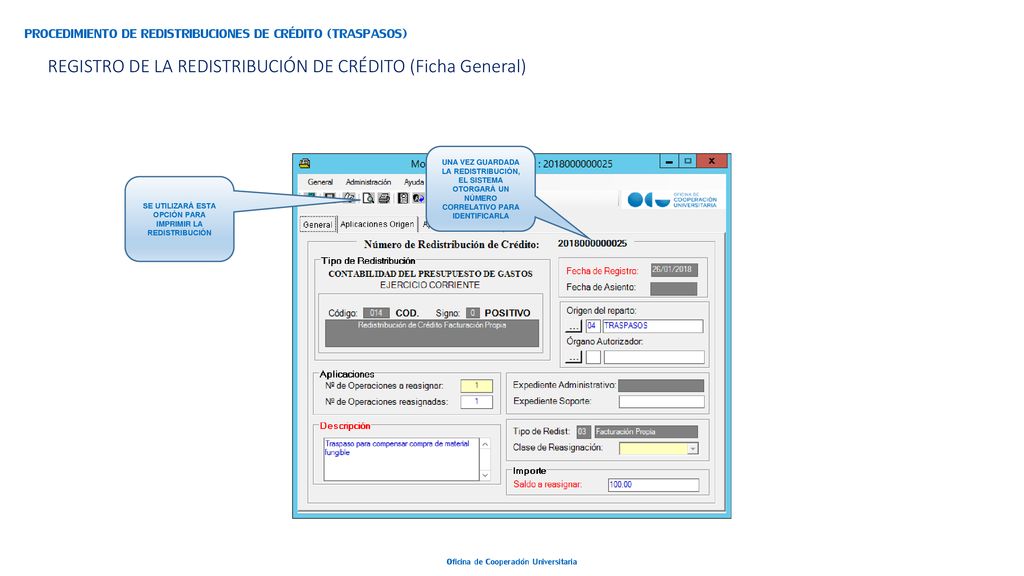Click the printer icon in the toolbar
This screenshot has height=576, width=1024.
[384, 198]
